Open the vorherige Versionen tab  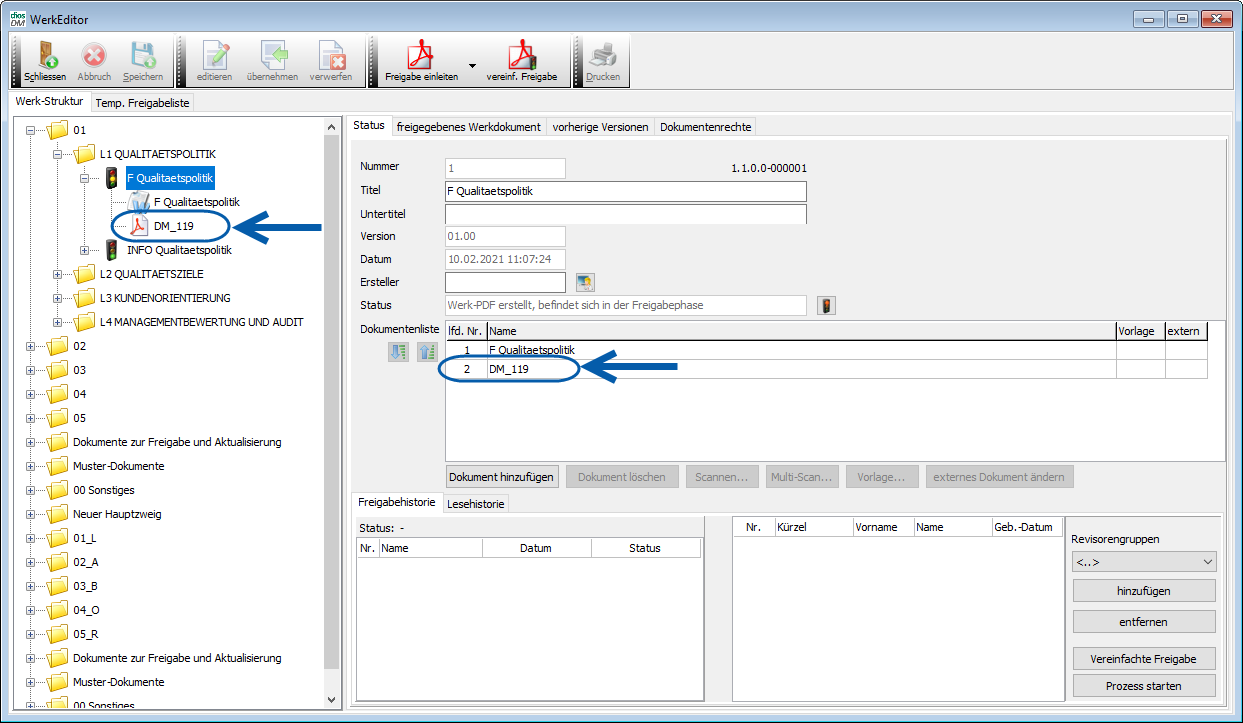coord(600,127)
